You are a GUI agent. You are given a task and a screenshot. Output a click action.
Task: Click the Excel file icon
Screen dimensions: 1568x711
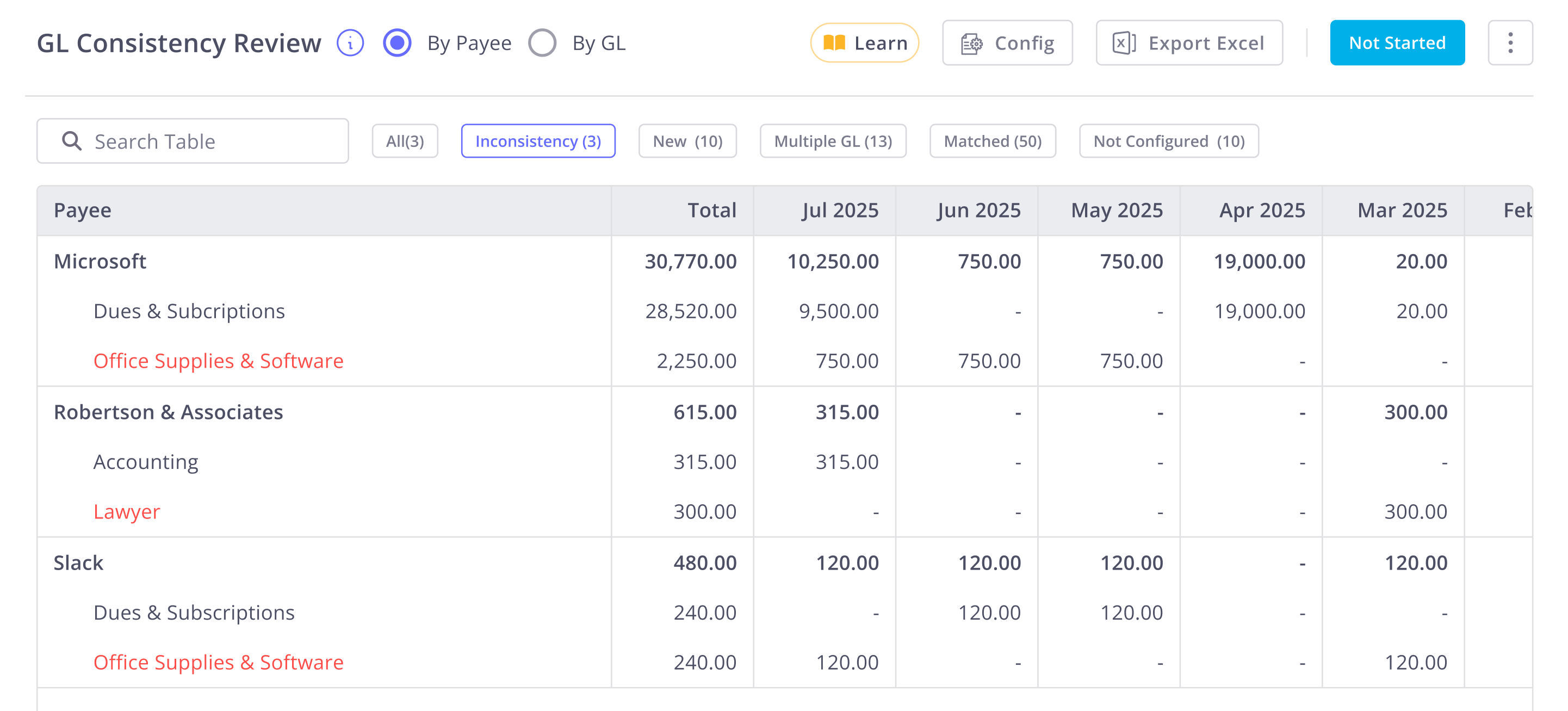tap(1124, 43)
